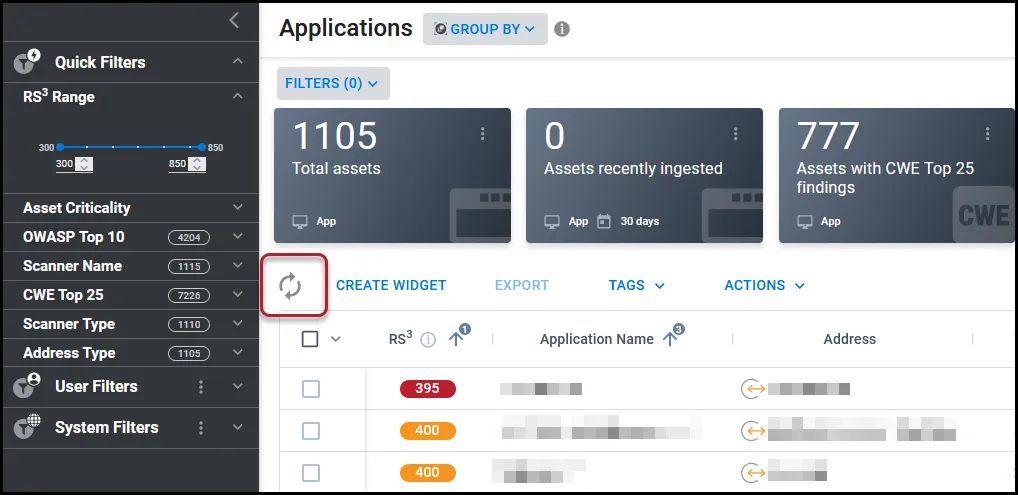Click the OWASP Top 10 count 4204
Screen dimensions: 1018x495
coord(189,238)
